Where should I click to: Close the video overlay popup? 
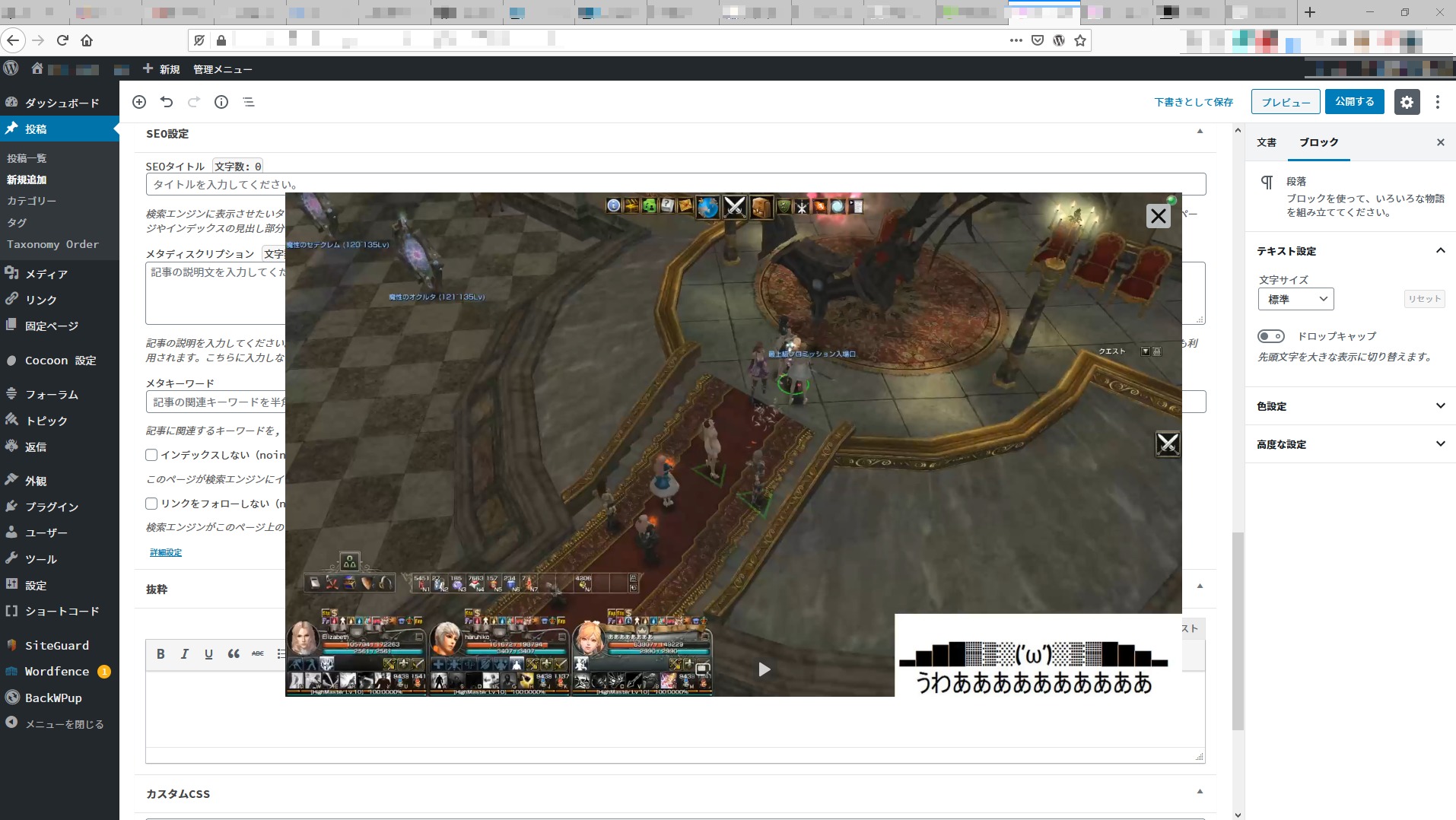pos(1158,217)
